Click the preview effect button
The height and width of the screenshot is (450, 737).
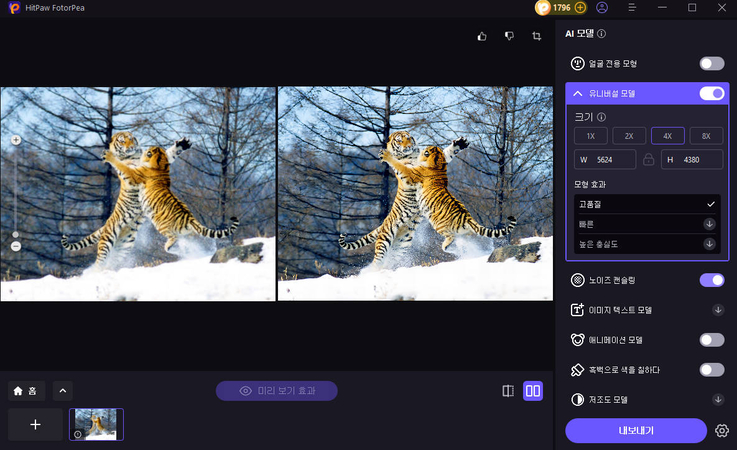point(276,391)
